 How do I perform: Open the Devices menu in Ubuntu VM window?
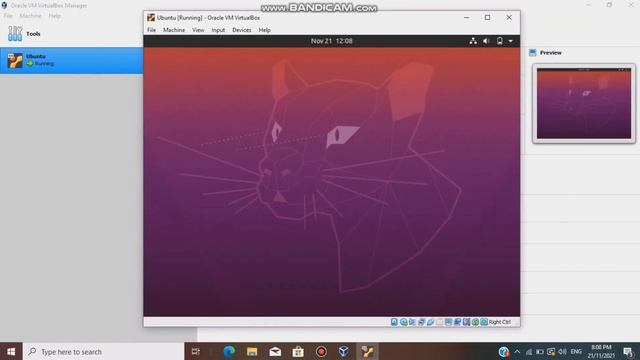coord(242,30)
